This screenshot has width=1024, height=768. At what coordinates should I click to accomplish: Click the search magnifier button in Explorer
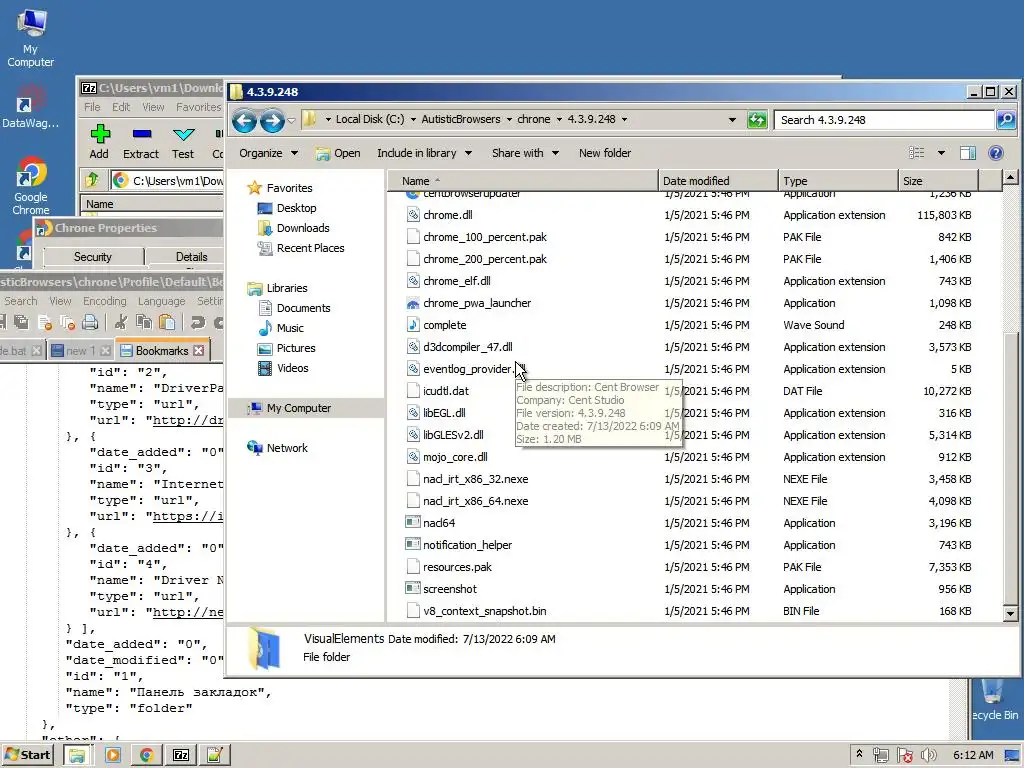(1006, 120)
